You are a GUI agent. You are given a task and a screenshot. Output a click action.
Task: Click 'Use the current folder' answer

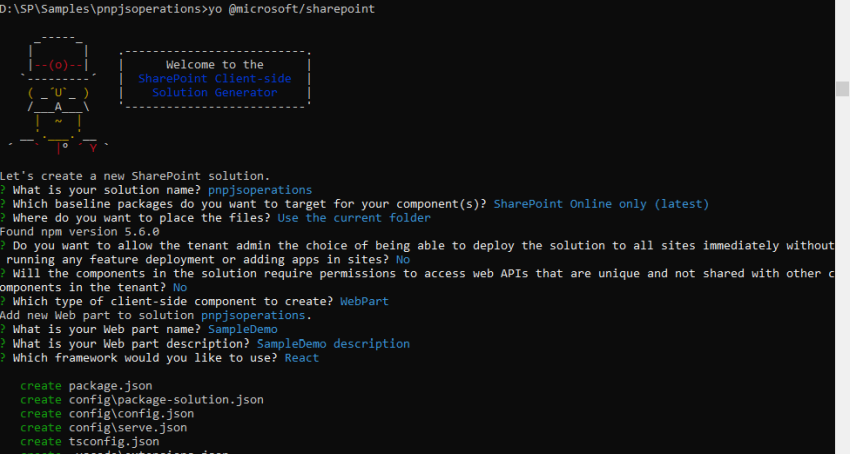click(x=354, y=218)
